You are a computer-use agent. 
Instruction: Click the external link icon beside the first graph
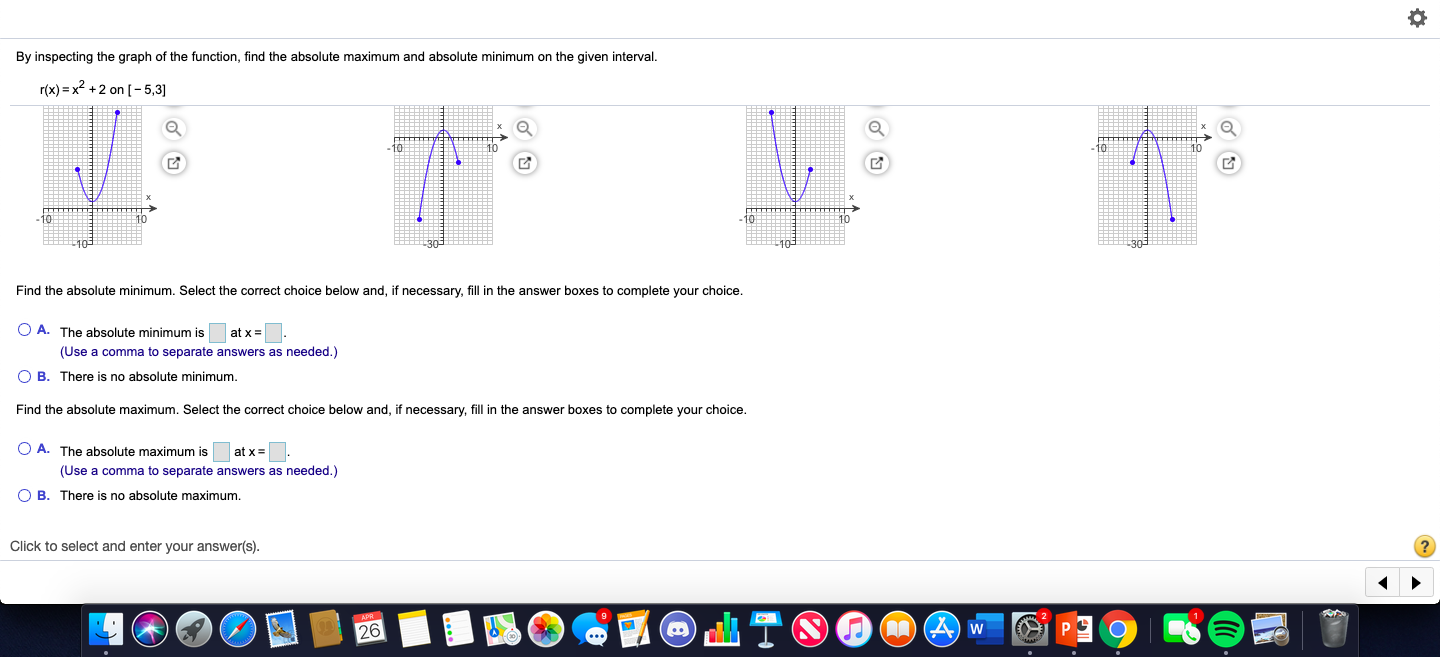click(173, 163)
